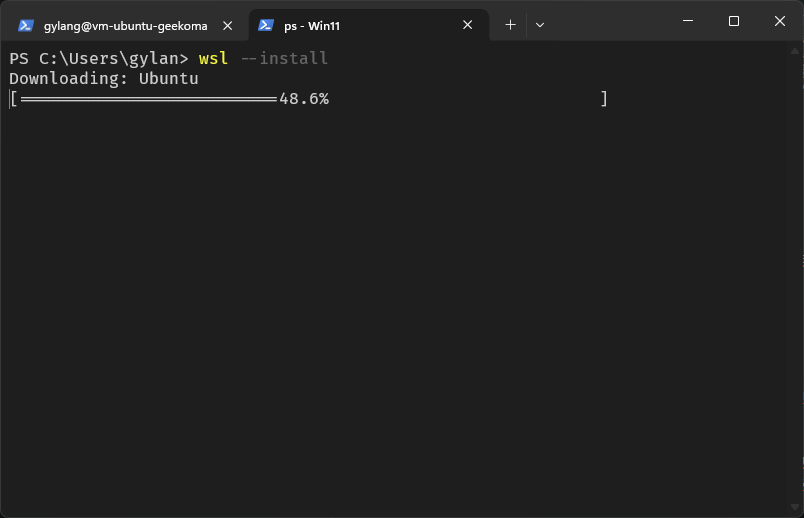804x518 pixels.
Task: Close the ps - Win11 tab
Action: tap(467, 25)
